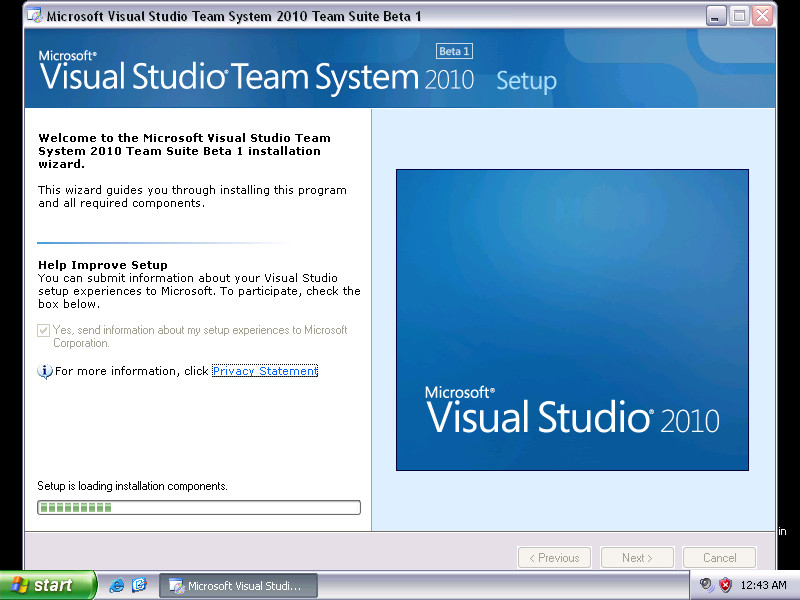
Task: Select the Microsoft Visual Studio taskbar button
Action: 238,586
